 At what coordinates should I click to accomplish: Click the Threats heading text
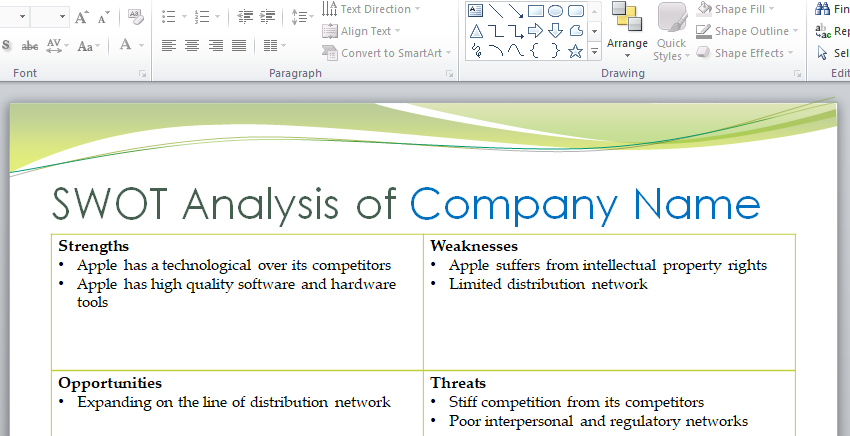coord(458,383)
